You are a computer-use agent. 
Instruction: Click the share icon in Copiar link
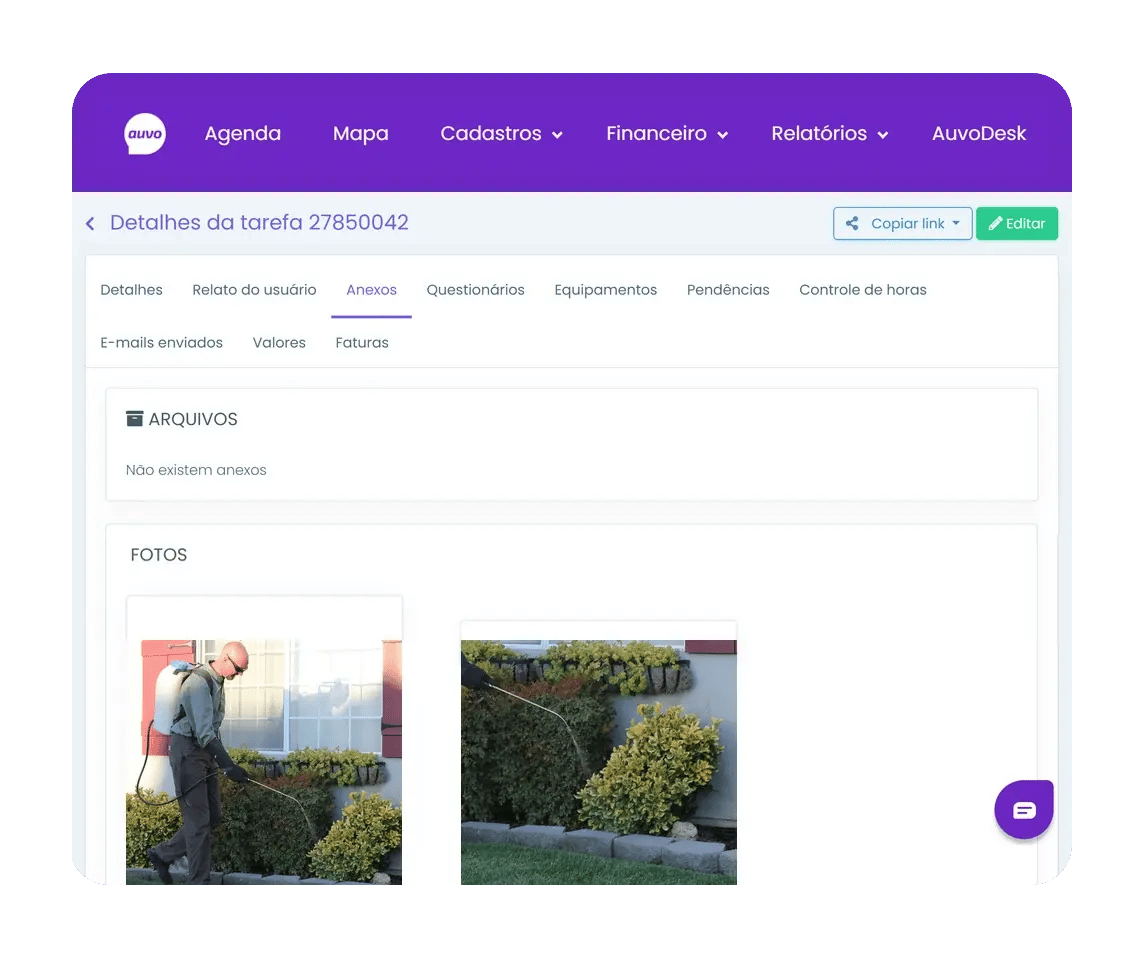(x=851, y=223)
